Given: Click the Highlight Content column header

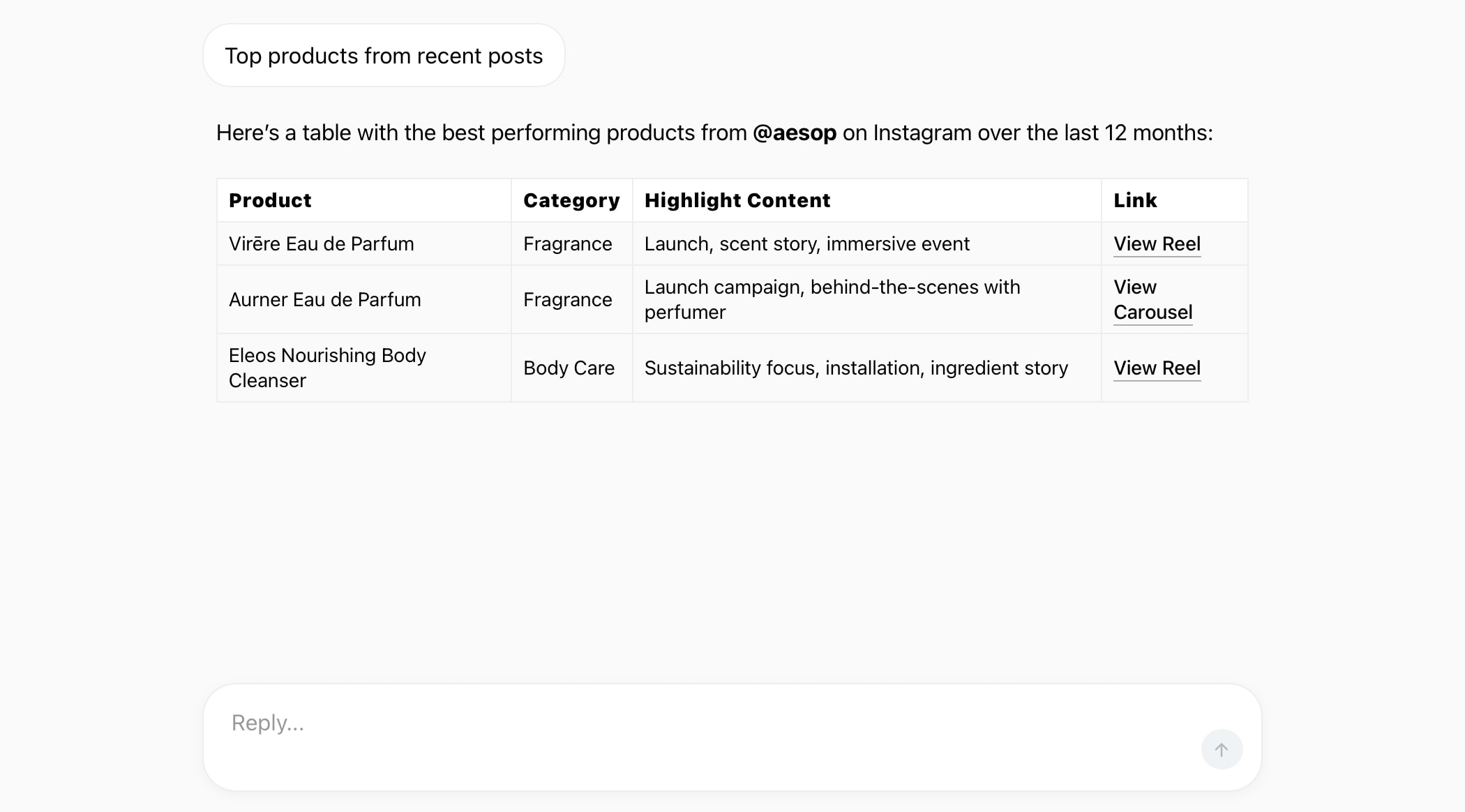Looking at the screenshot, I should tap(737, 201).
